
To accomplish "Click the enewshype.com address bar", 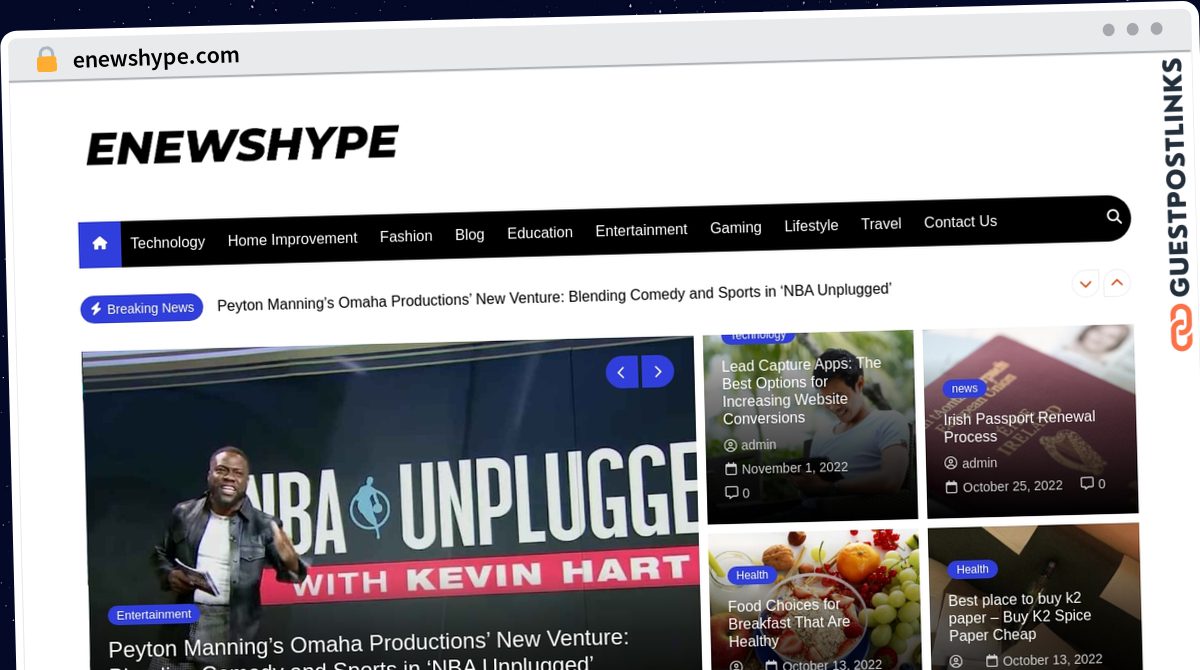I will [156, 58].
